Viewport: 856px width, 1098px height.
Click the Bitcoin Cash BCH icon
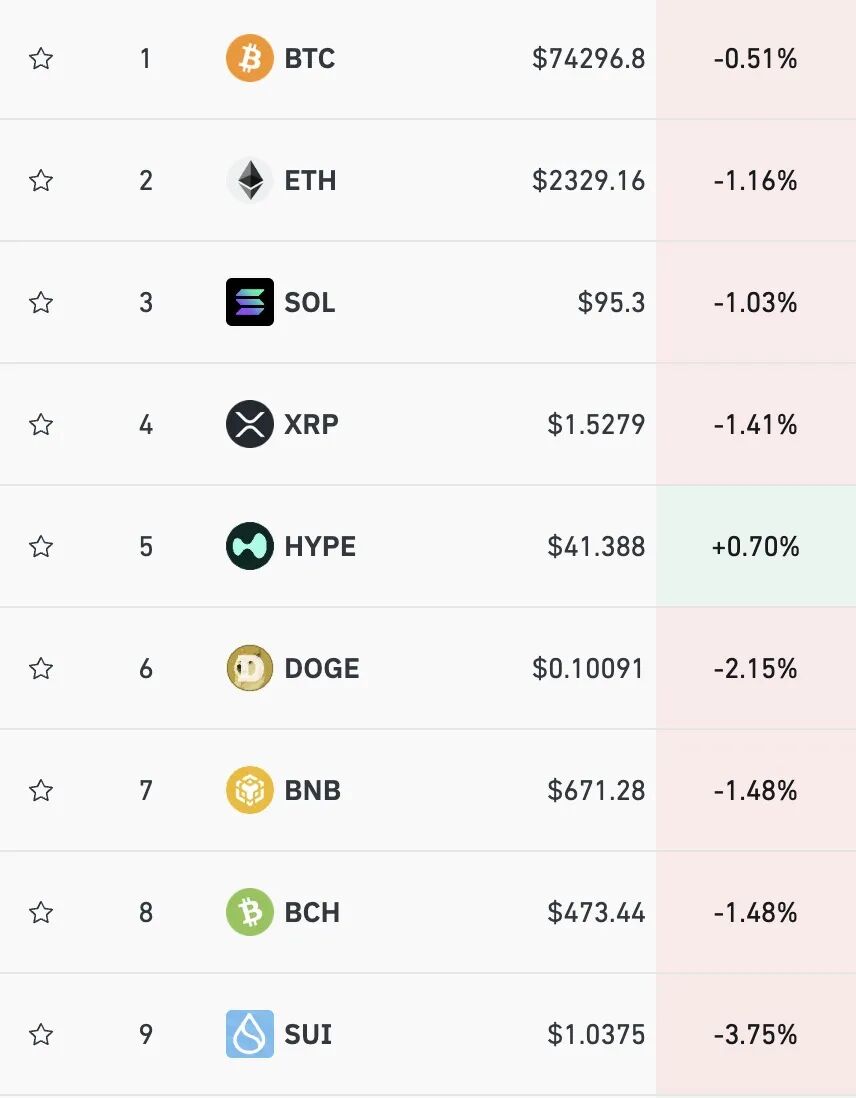point(250,912)
